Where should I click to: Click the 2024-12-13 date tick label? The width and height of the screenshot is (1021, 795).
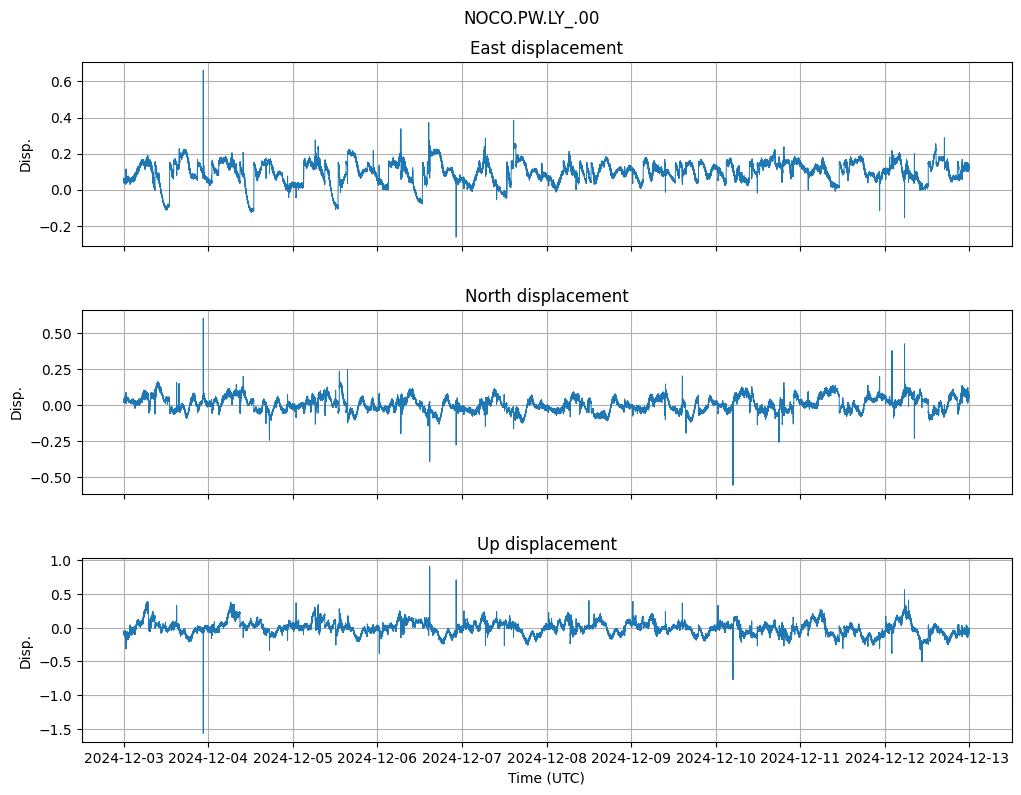[x=969, y=759]
